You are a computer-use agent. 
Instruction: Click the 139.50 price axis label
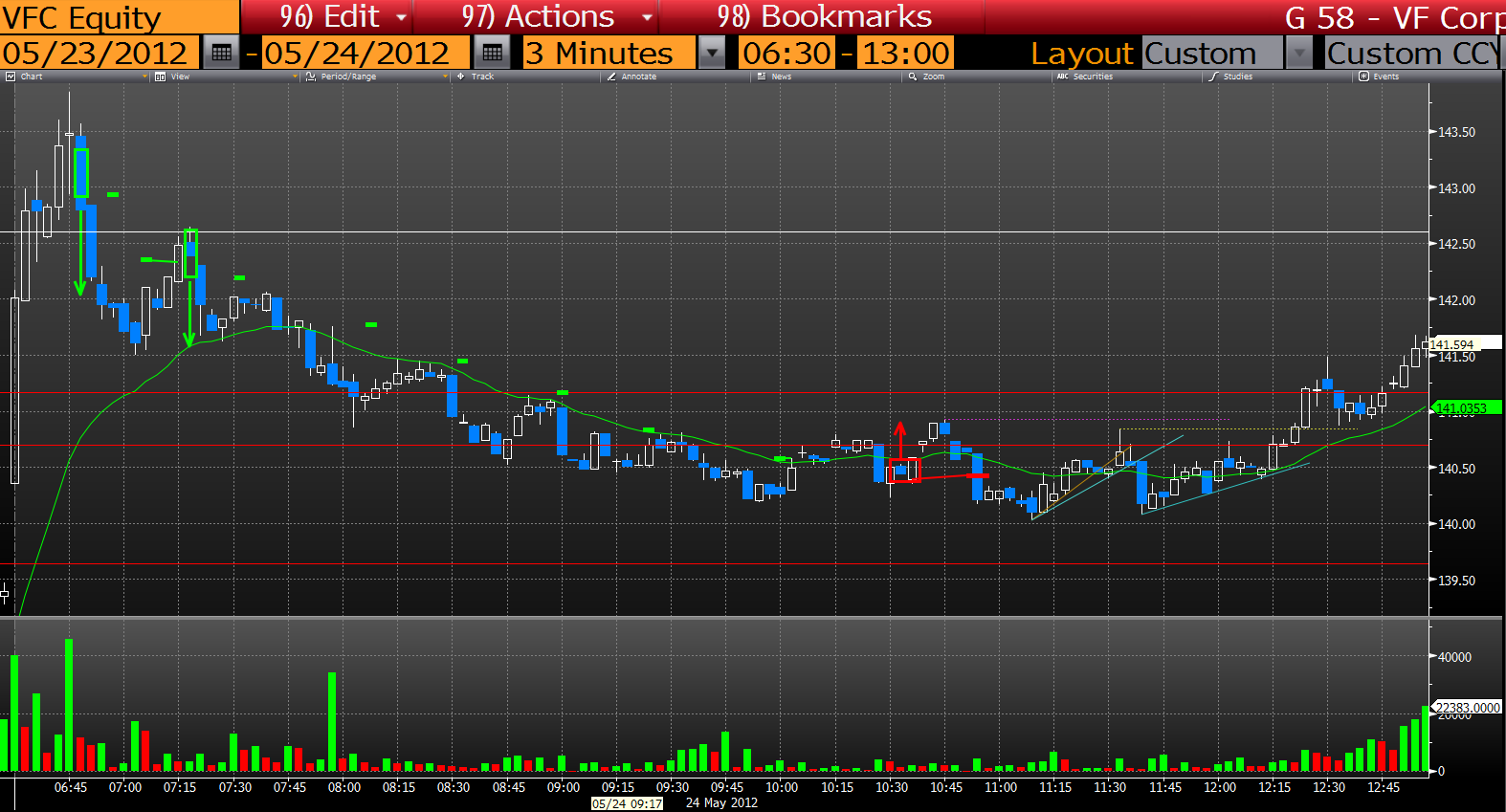tap(1457, 581)
